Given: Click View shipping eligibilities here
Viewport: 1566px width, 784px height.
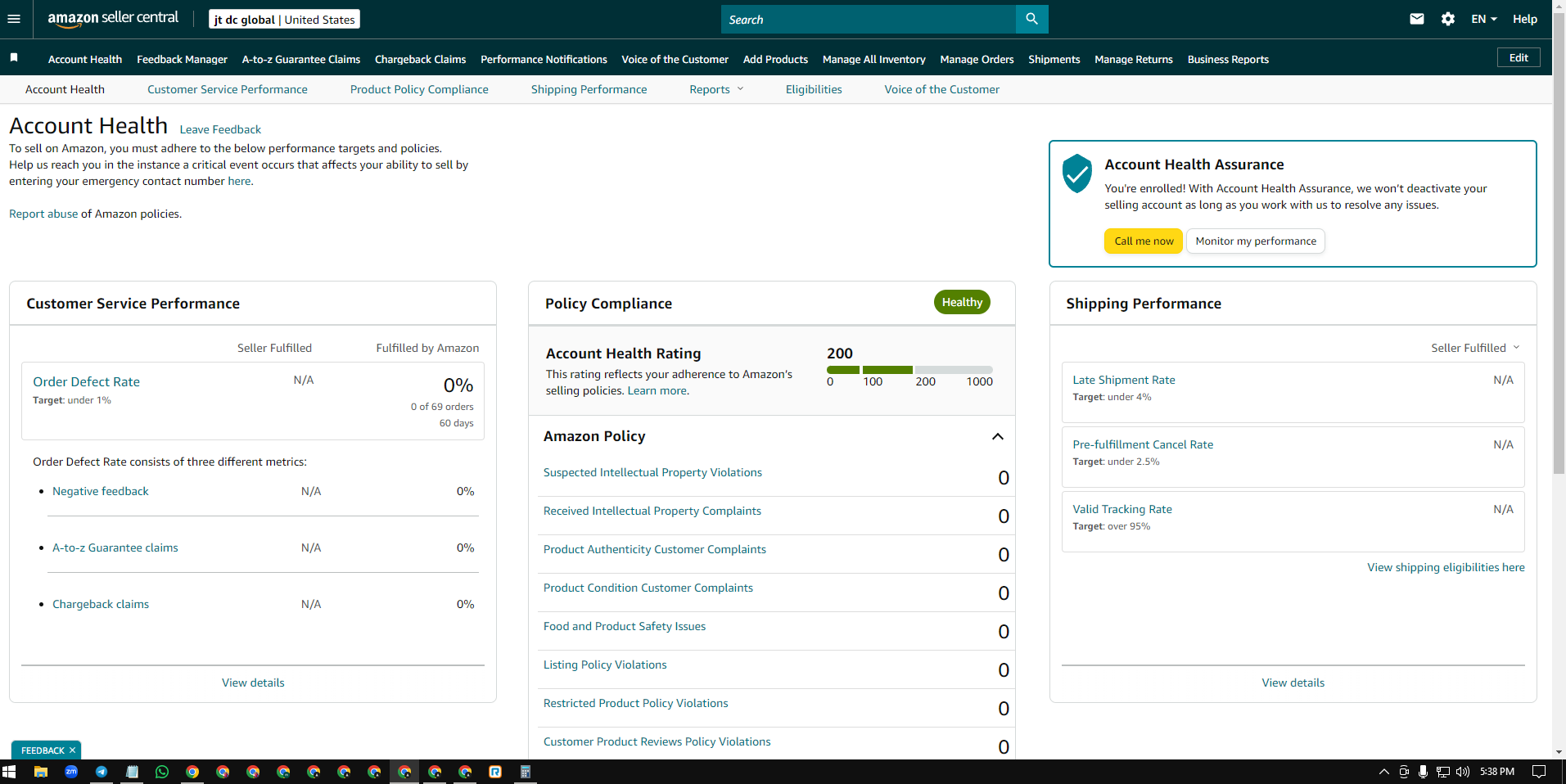Looking at the screenshot, I should tap(1446, 567).
